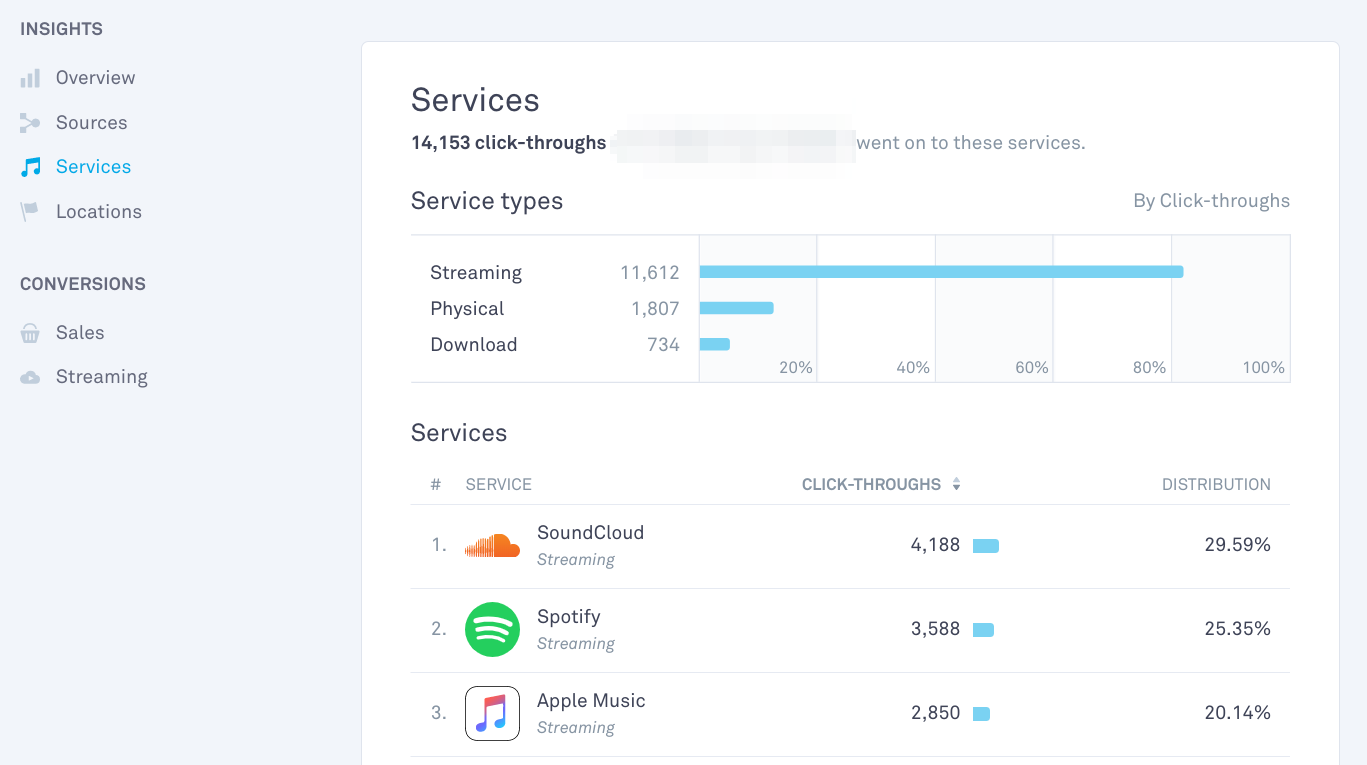Click the Physical bar in chart

coord(736,308)
